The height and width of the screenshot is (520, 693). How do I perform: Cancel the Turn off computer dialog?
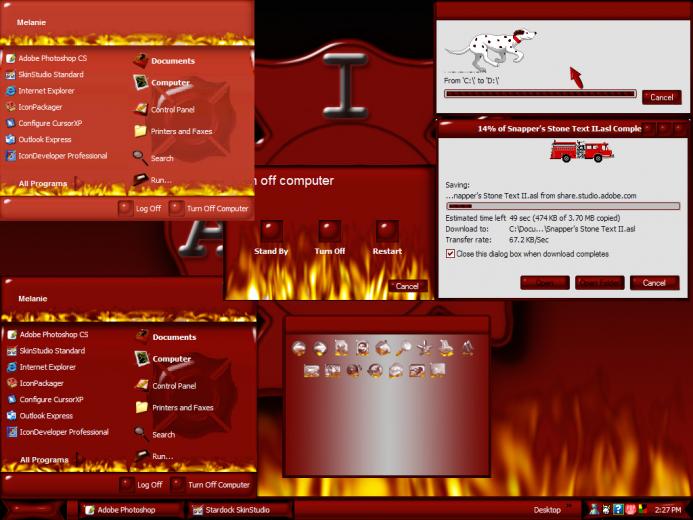(407, 286)
